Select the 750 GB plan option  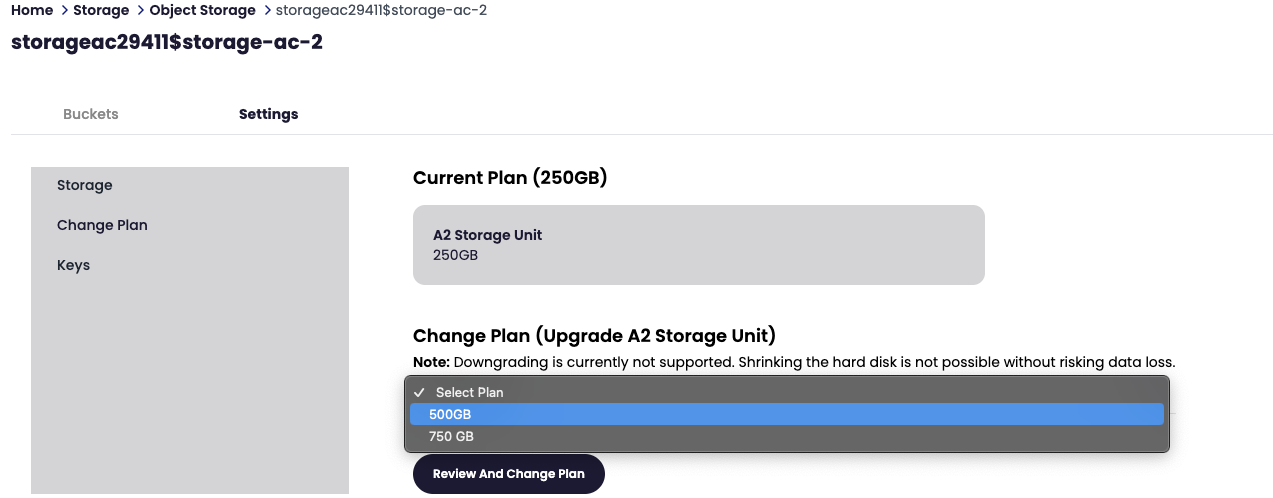pyautogui.click(x=451, y=437)
